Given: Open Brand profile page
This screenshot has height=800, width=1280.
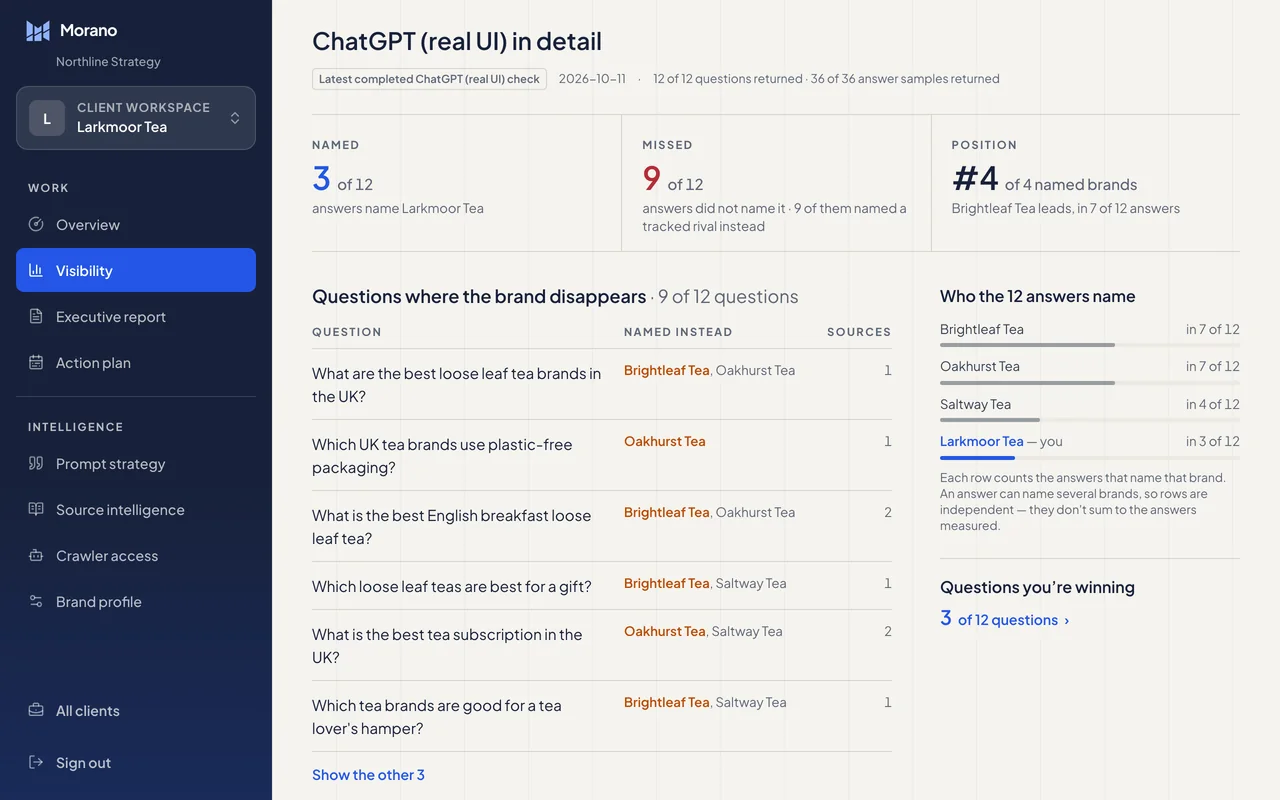Looking at the screenshot, I should pos(136,601).
